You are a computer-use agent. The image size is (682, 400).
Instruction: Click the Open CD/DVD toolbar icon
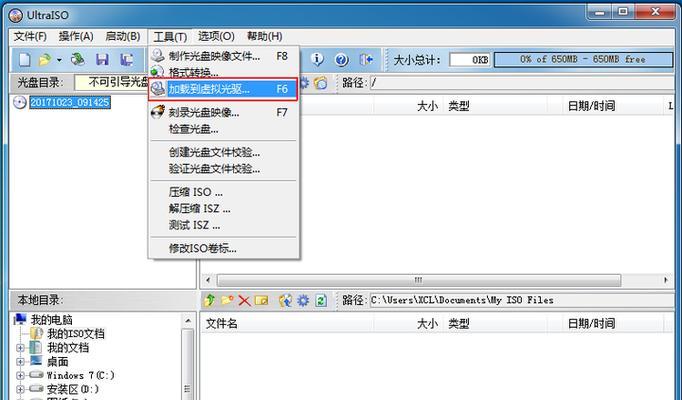click(78, 59)
